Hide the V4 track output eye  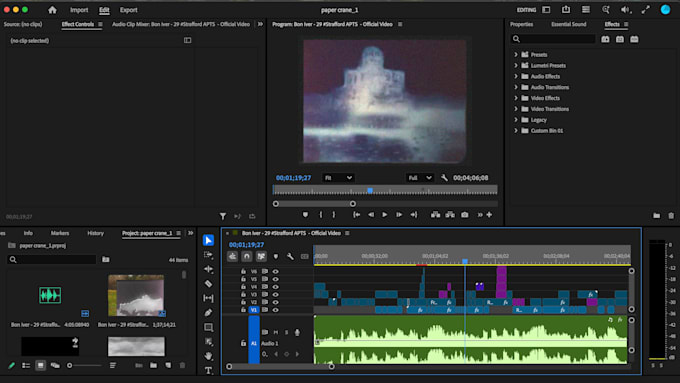click(275, 287)
